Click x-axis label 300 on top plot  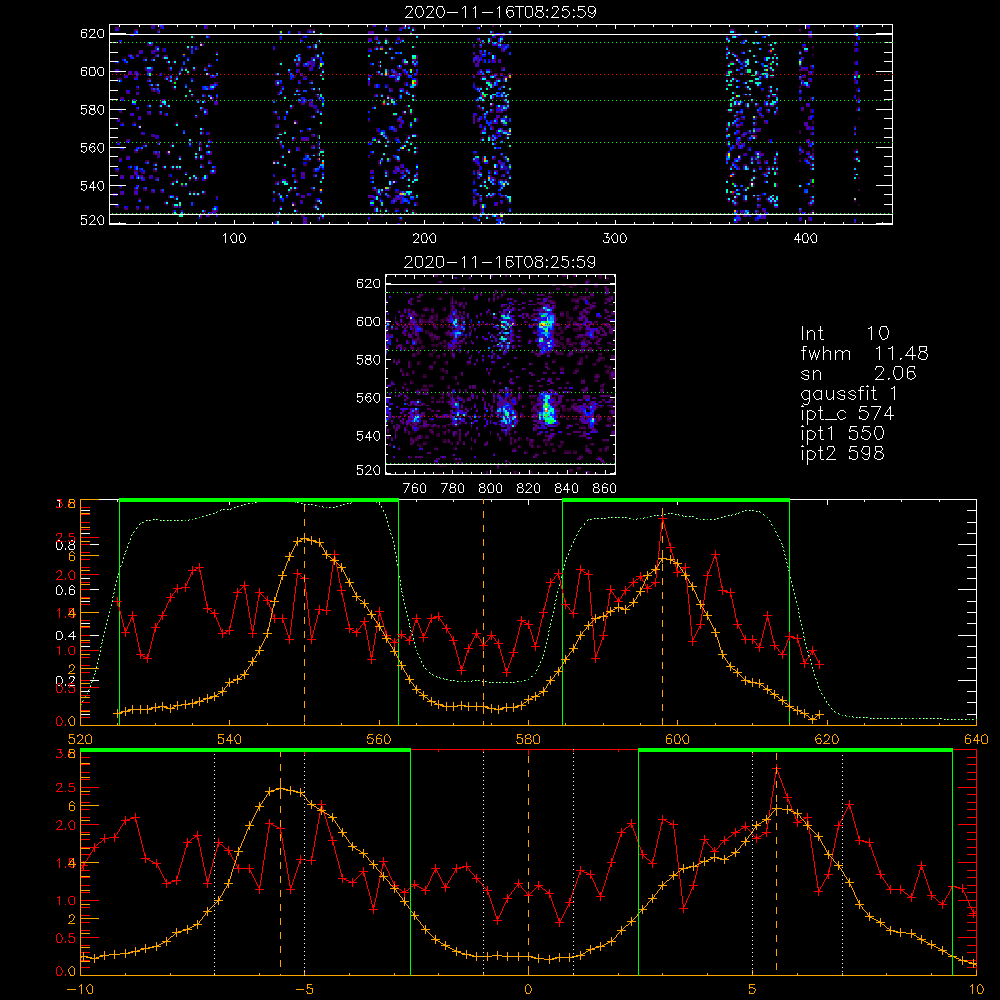615,239
